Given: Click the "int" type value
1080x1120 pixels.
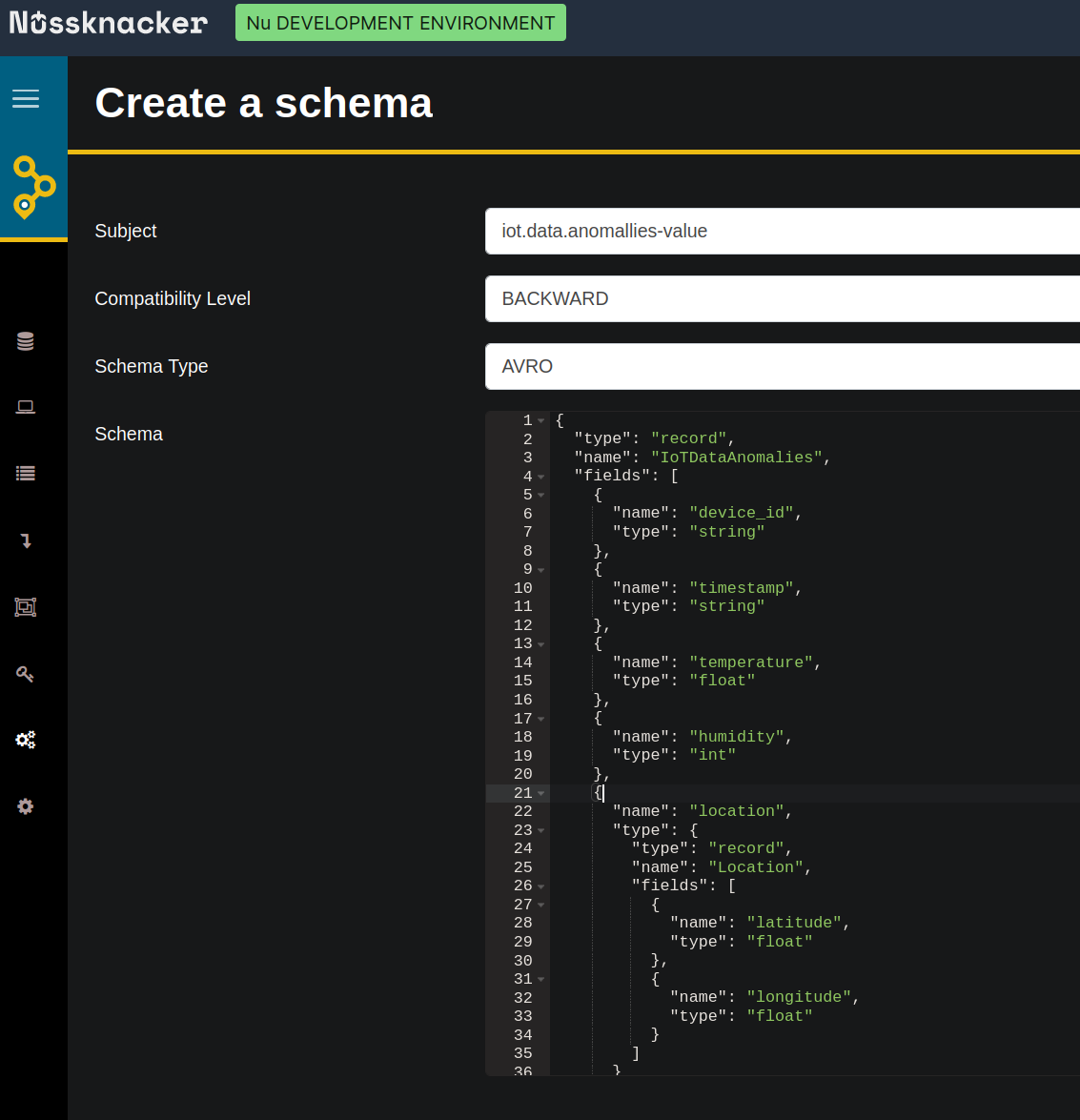Looking at the screenshot, I should [x=713, y=755].
